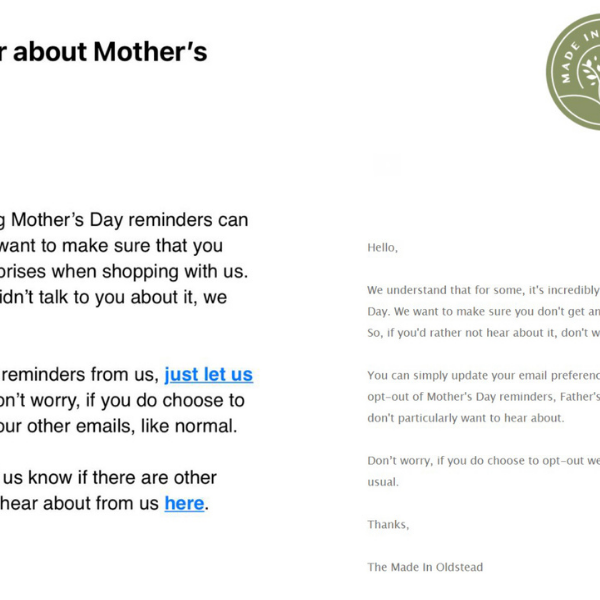Screen dimensions: 600x600
Task: Click the line "don't particularly want to hear about"
Action: (x=465, y=418)
